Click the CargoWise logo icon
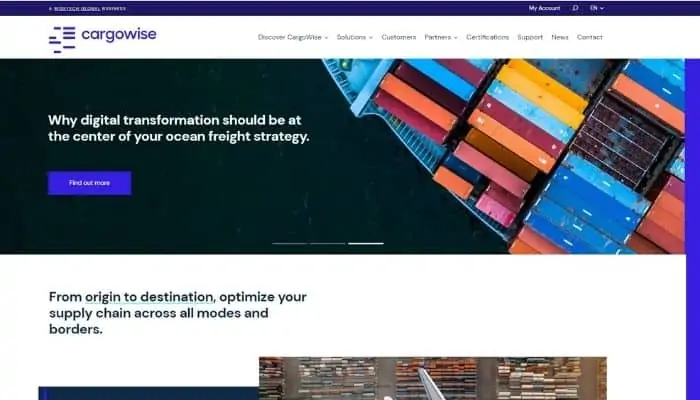Image resolution: width=700 pixels, height=400 pixels. click(62, 39)
